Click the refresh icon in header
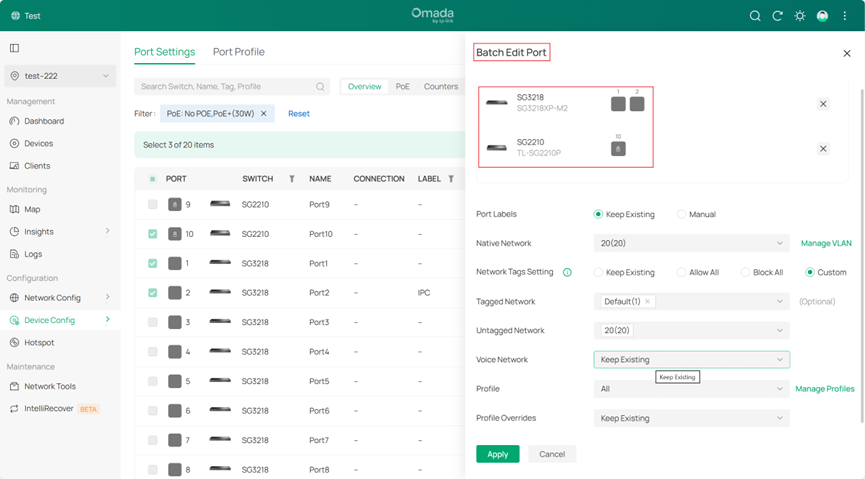 click(777, 16)
